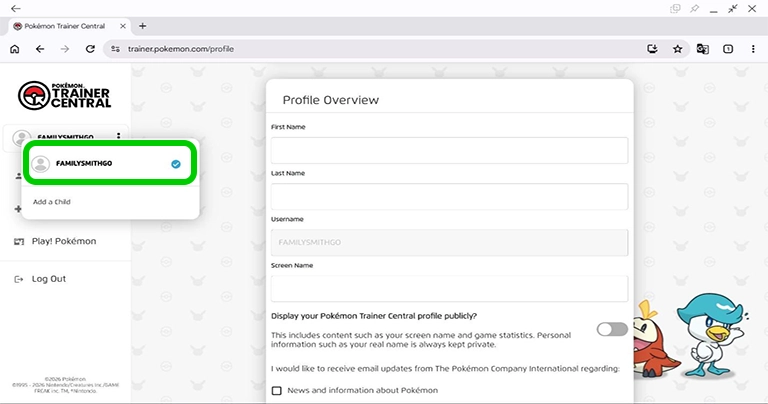This screenshot has width=768, height=404.
Task: Open browser three-dot menu
Action: point(753,49)
